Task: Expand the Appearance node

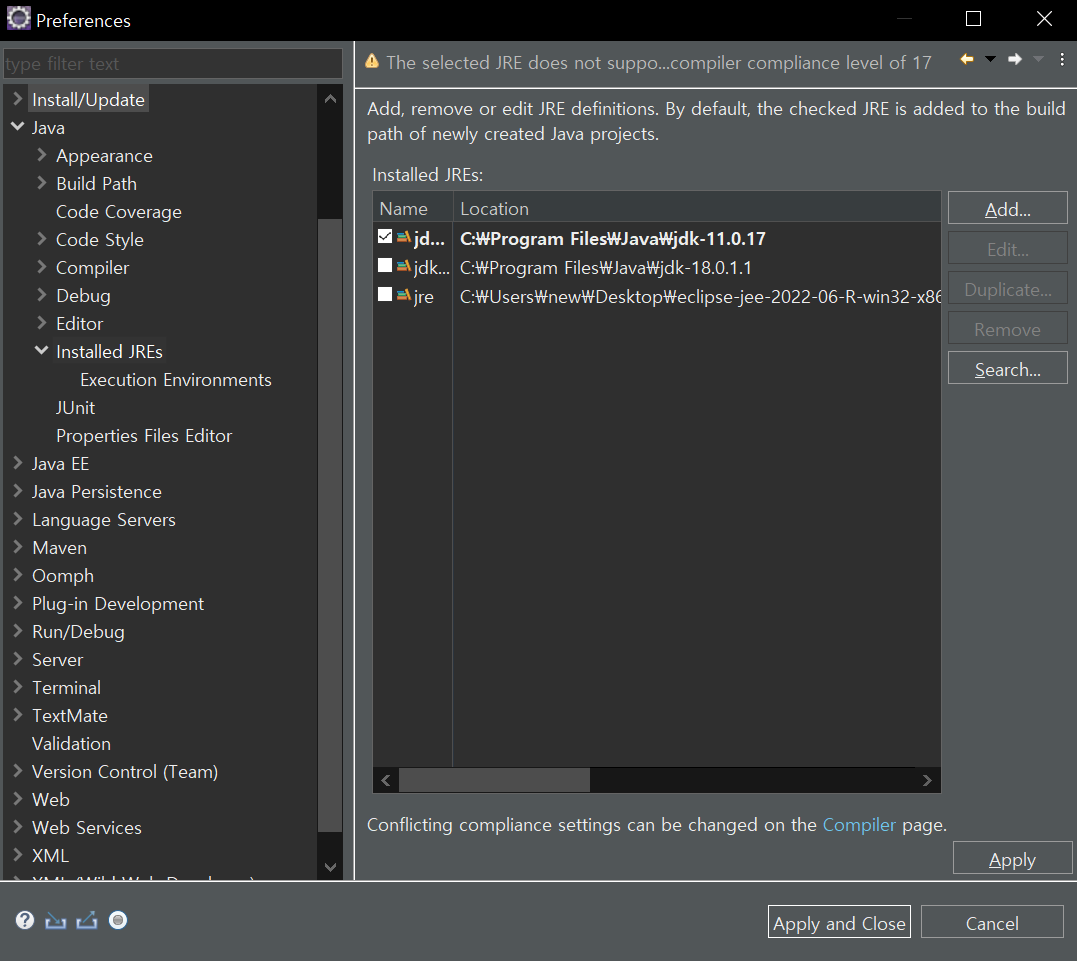Action: (42, 155)
